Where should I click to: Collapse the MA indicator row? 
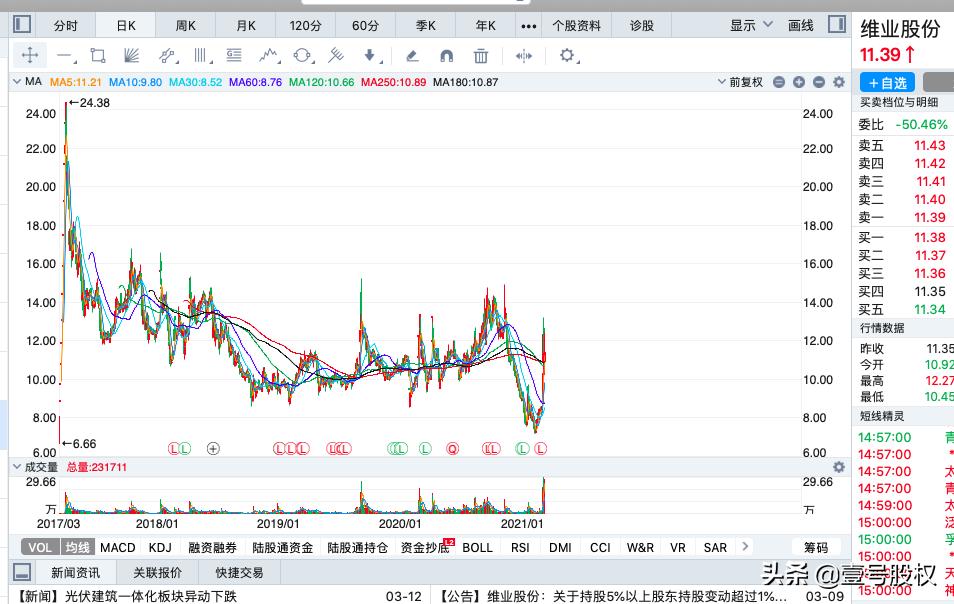[17, 81]
